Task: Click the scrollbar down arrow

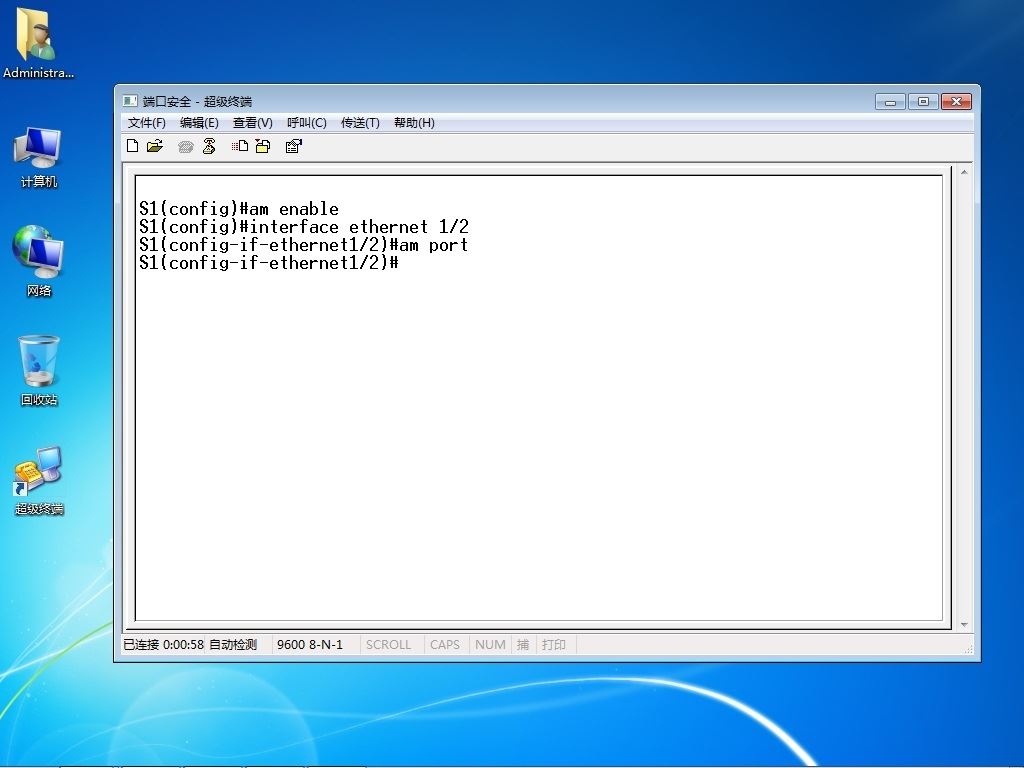Action: (x=964, y=625)
